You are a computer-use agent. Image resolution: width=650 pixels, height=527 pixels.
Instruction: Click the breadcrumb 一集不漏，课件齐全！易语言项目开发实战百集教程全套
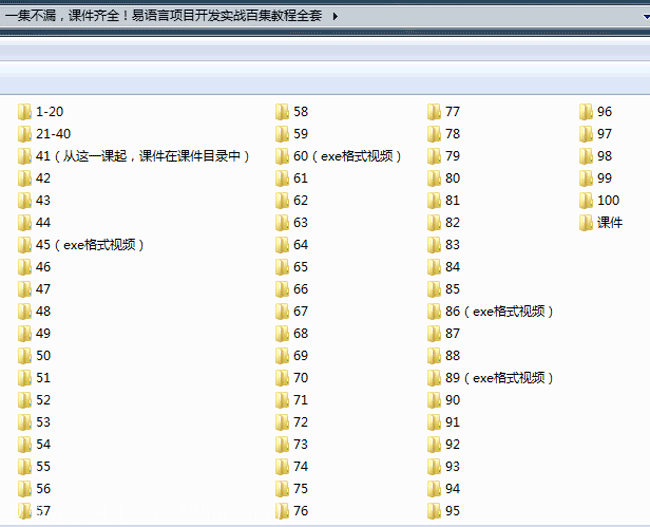[x=164, y=16]
